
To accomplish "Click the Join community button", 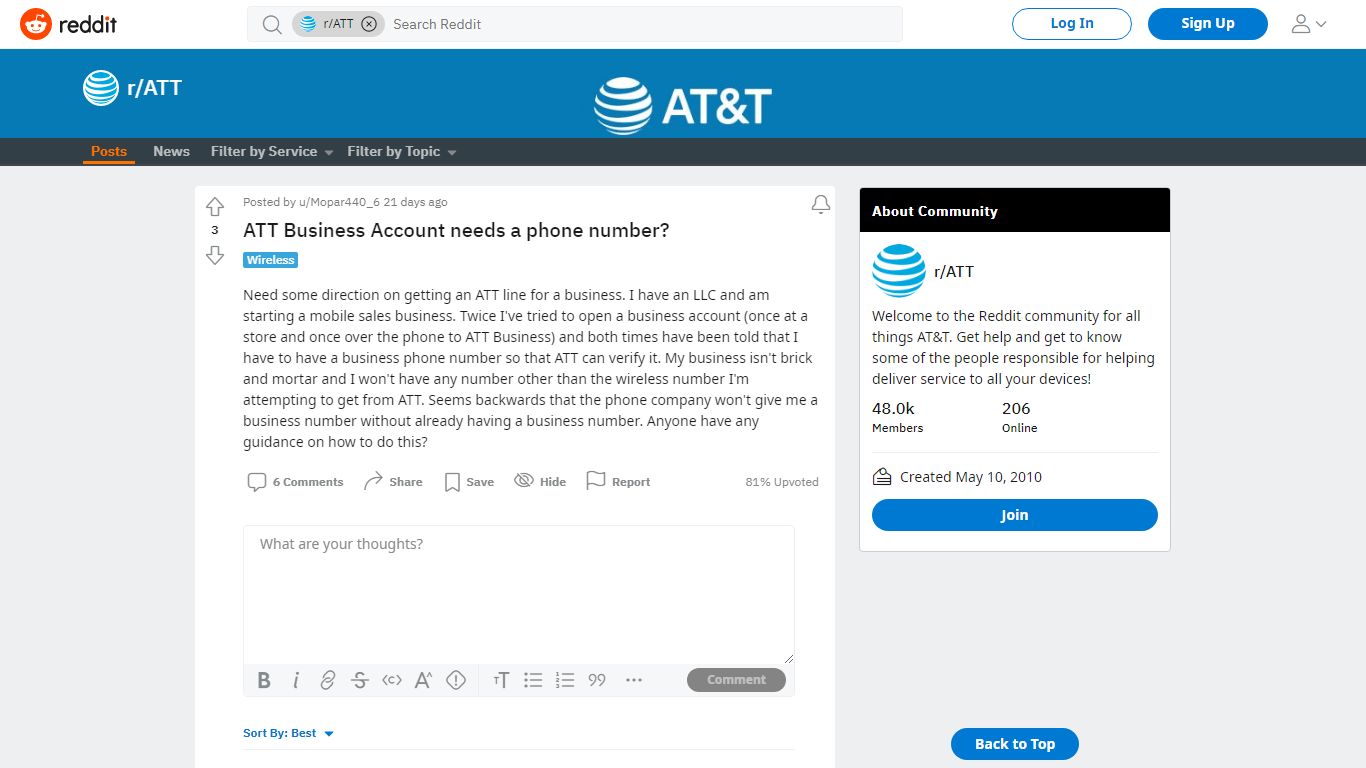I will click(1015, 515).
